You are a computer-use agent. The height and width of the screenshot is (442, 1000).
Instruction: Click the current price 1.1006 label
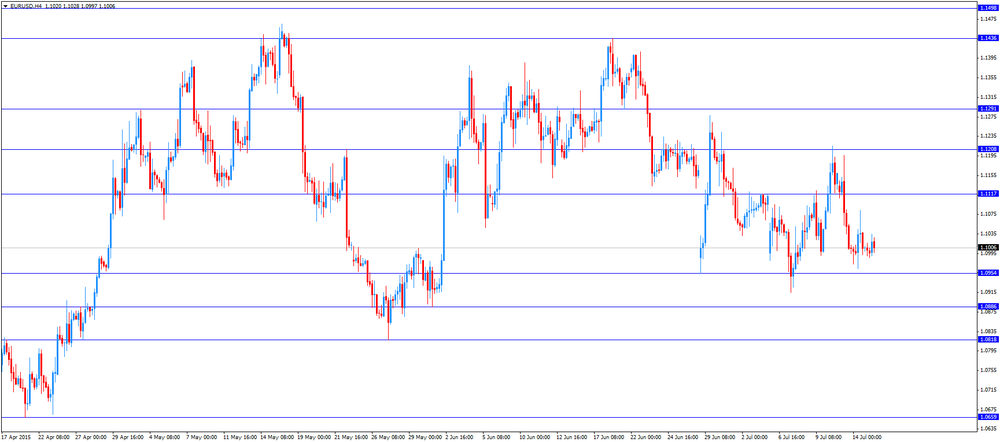pos(987,247)
